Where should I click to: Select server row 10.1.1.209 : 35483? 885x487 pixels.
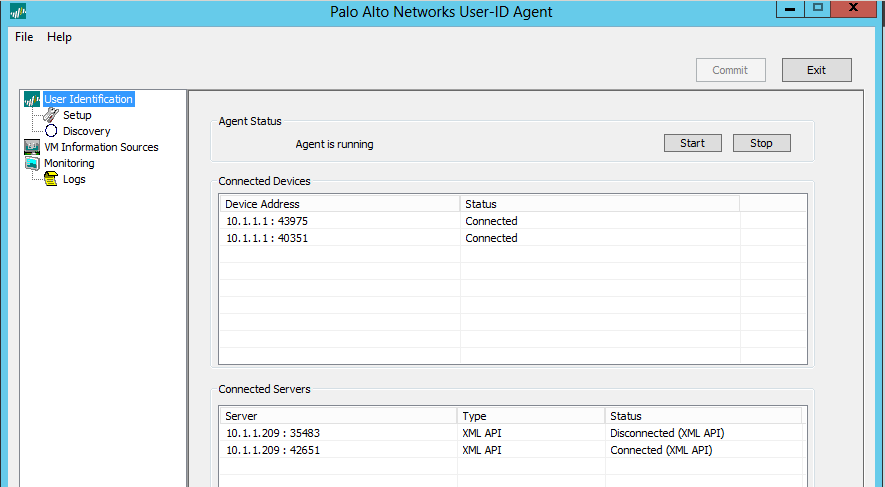pyautogui.click(x=272, y=433)
